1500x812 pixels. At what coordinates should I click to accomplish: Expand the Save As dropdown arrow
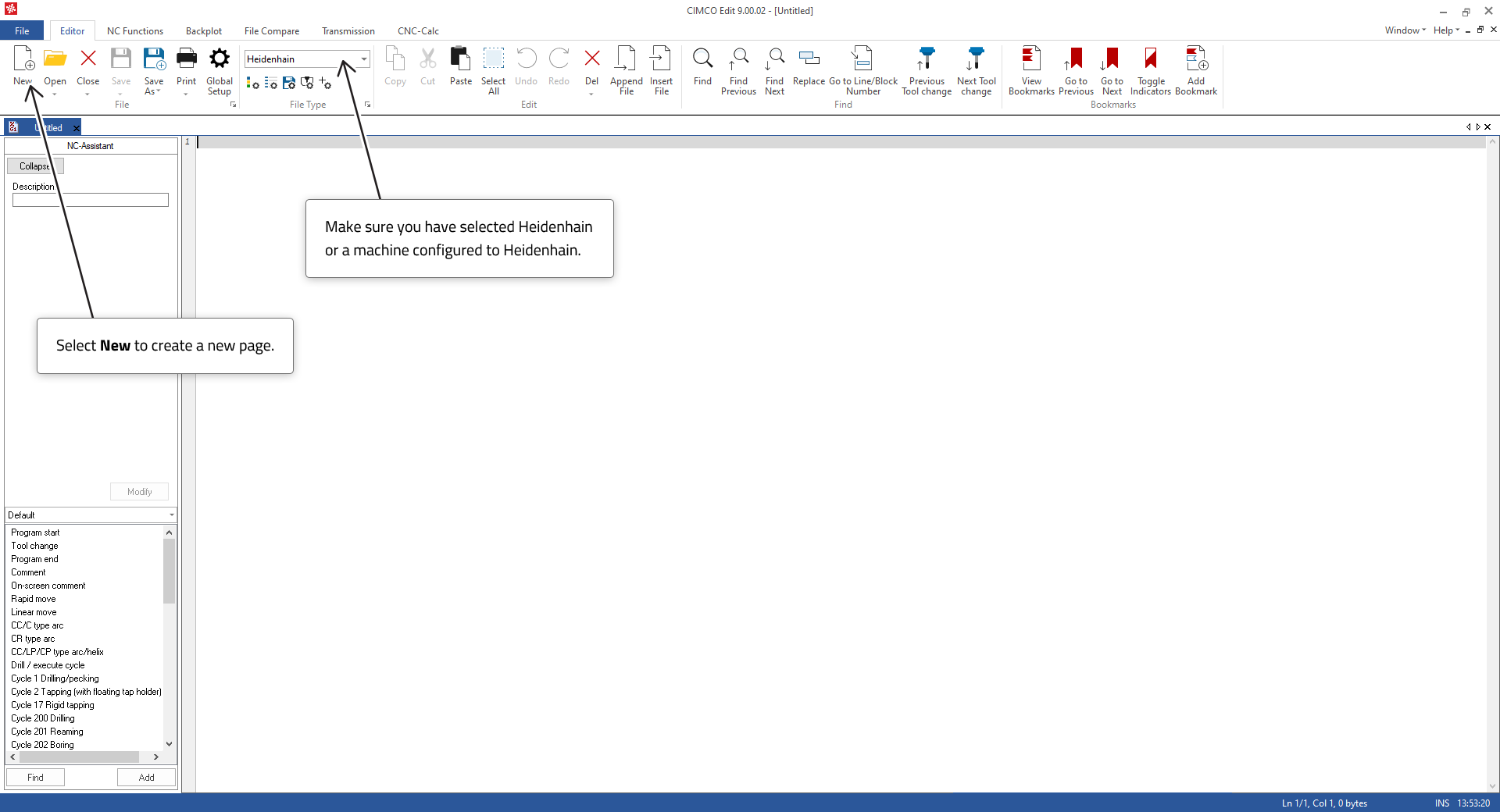coord(159,92)
